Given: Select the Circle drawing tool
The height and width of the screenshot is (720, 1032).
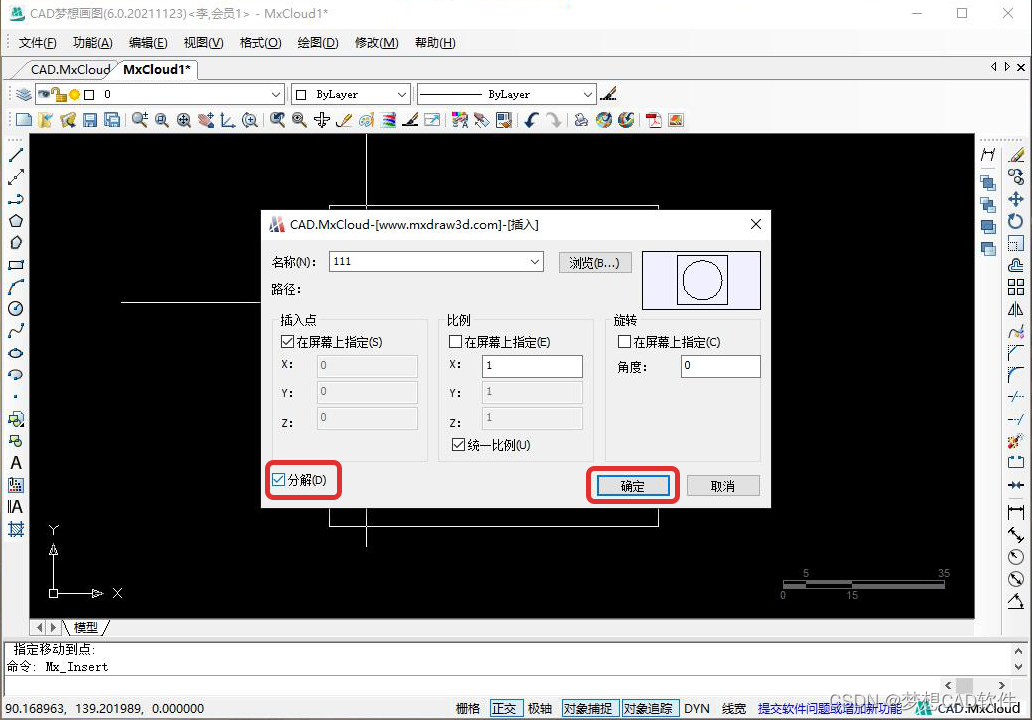Looking at the screenshot, I should coord(16,309).
